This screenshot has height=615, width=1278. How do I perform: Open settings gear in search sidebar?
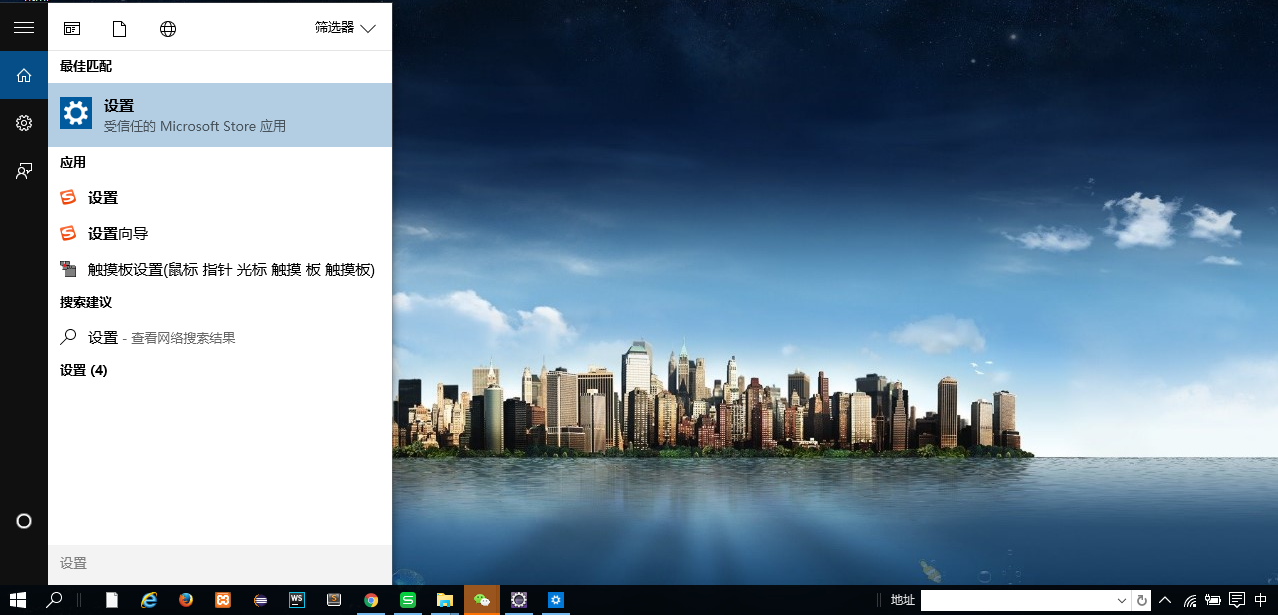(24, 123)
